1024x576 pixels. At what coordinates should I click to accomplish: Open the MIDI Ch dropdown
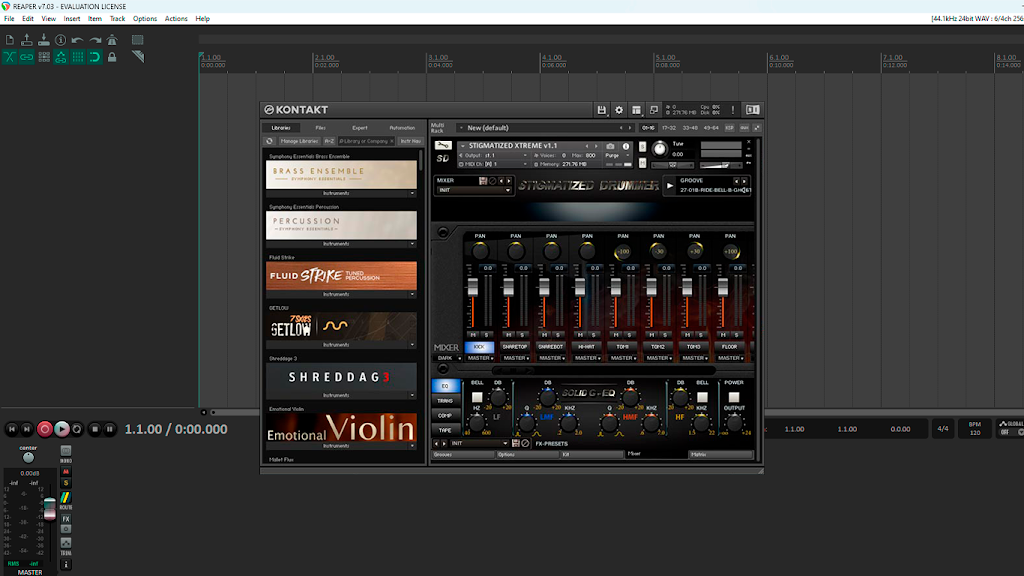(x=494, y=164)
